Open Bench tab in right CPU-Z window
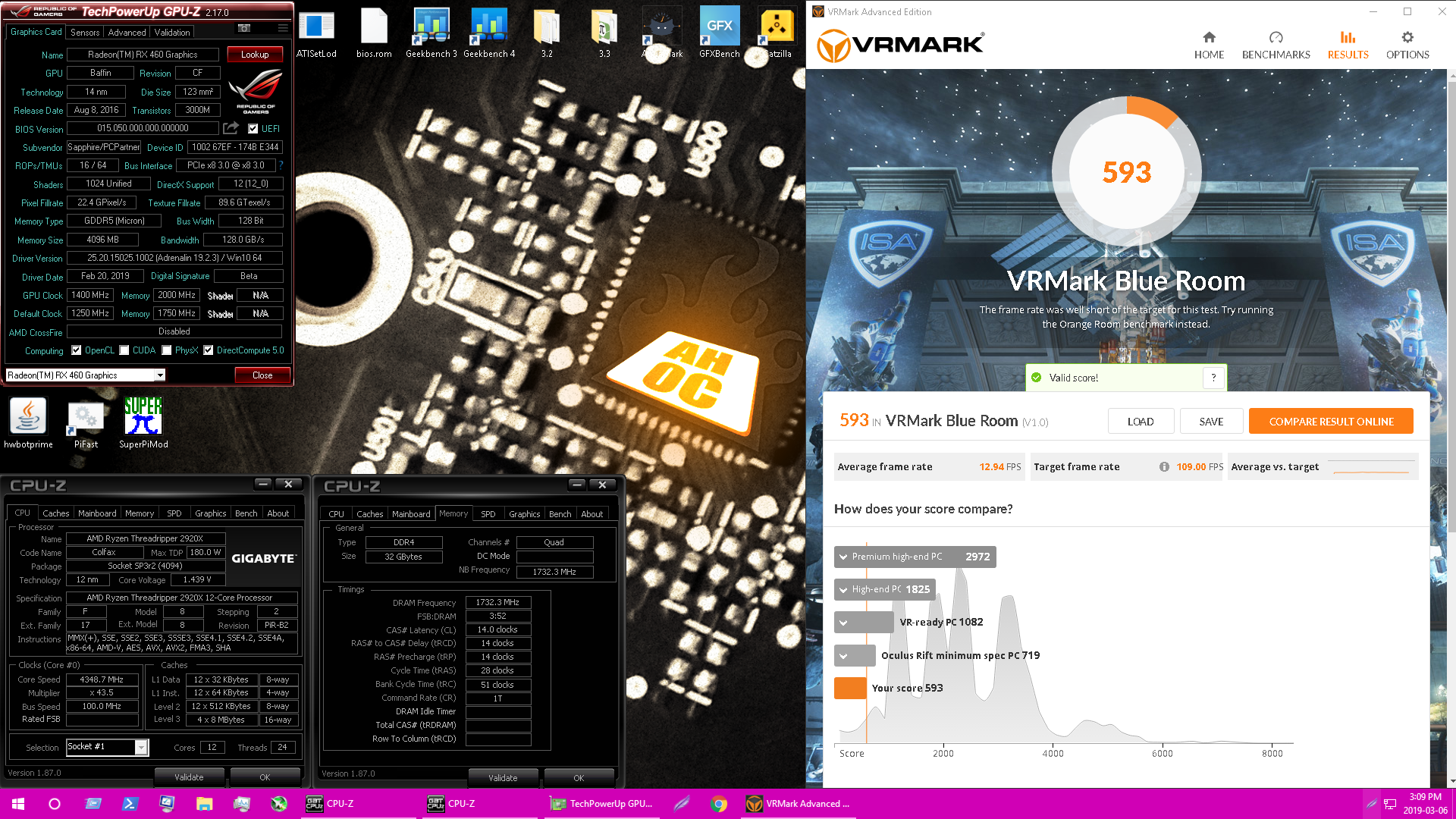 [x=560, y=514]
